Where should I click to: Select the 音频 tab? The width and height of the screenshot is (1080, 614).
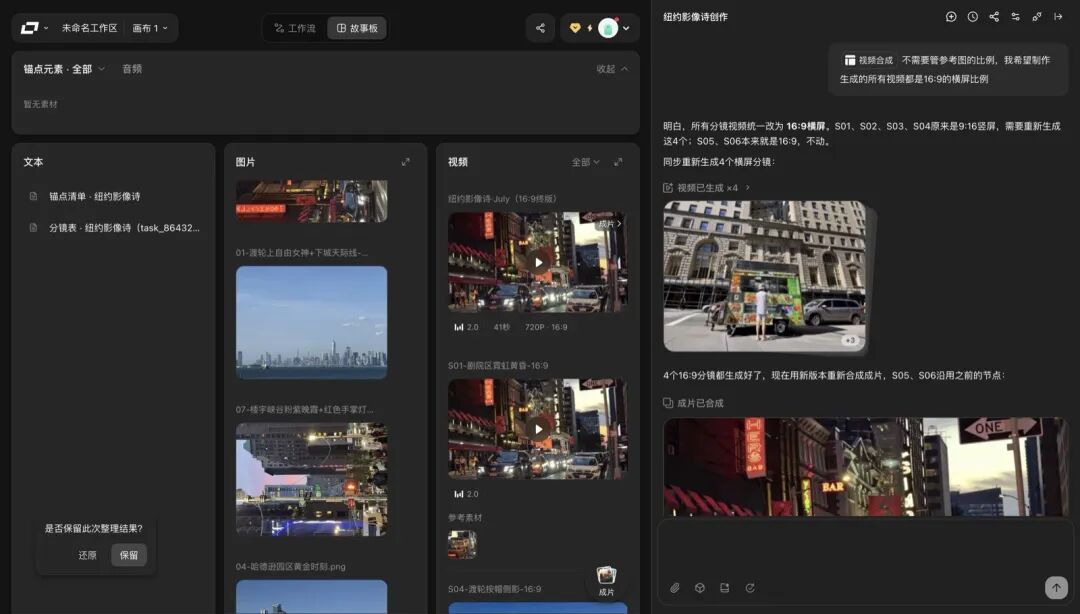[x=132, y=69]
